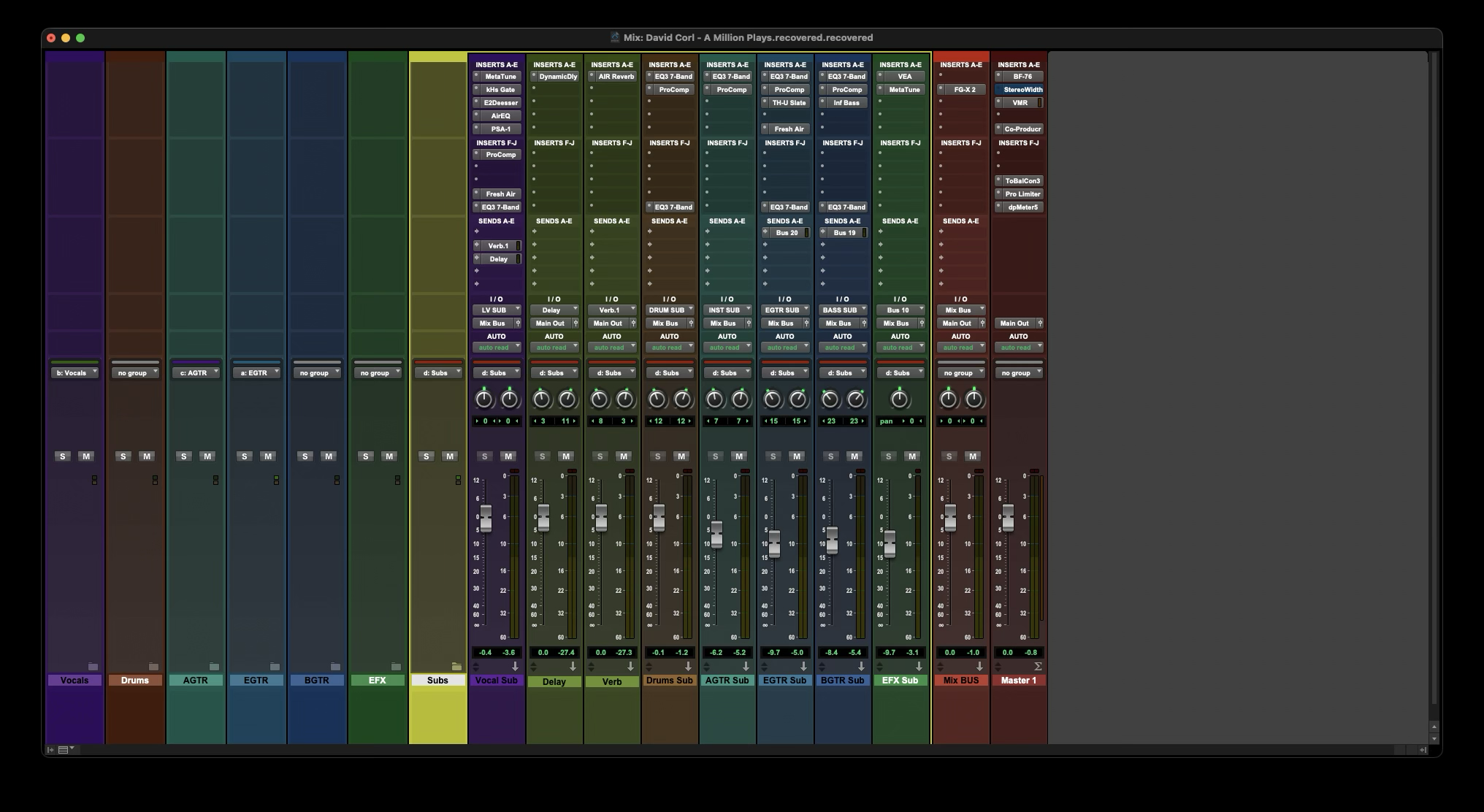Open output window arrow on Vocal Sub
Image resolution: width=1484 pixels, height=812 pixels.
pyautogui.click(x=515, y=667)
